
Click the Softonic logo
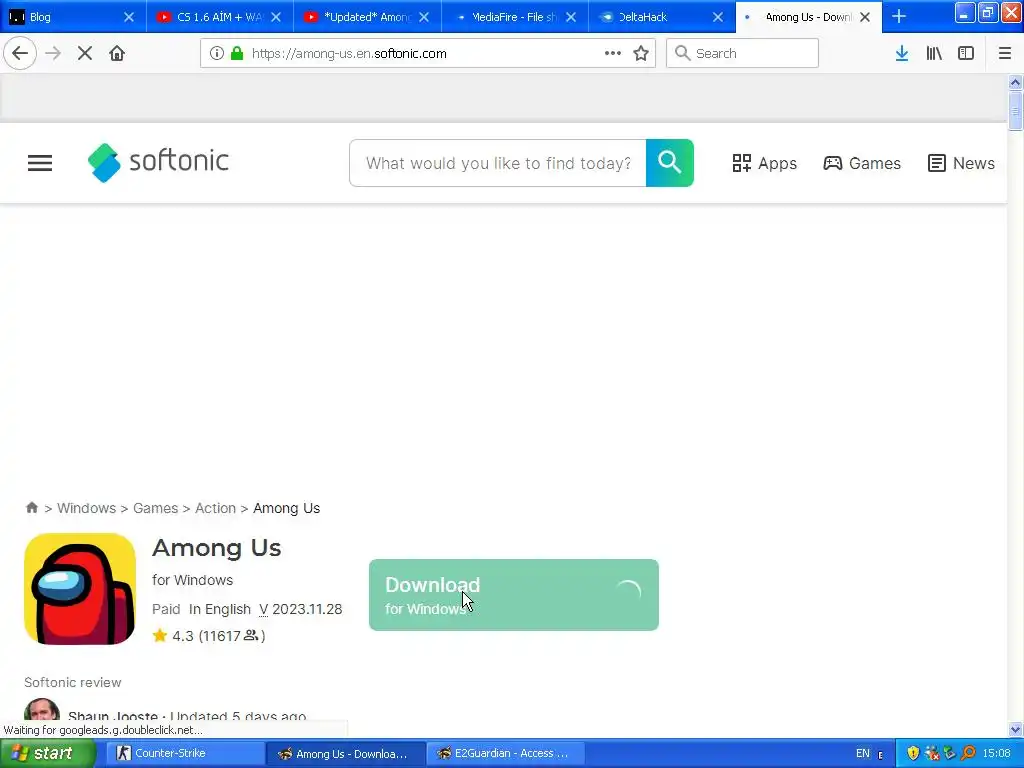click(158, 162)
